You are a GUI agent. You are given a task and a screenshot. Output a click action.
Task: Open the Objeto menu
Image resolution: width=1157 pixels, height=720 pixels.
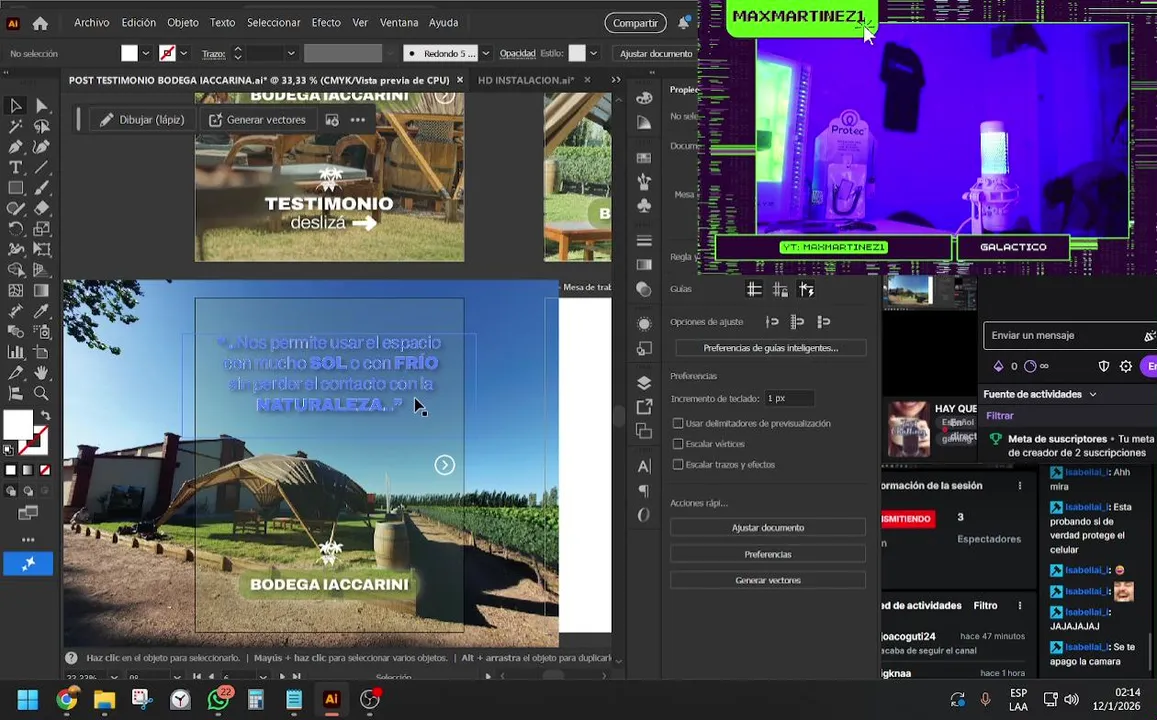[x=182, y=23]
